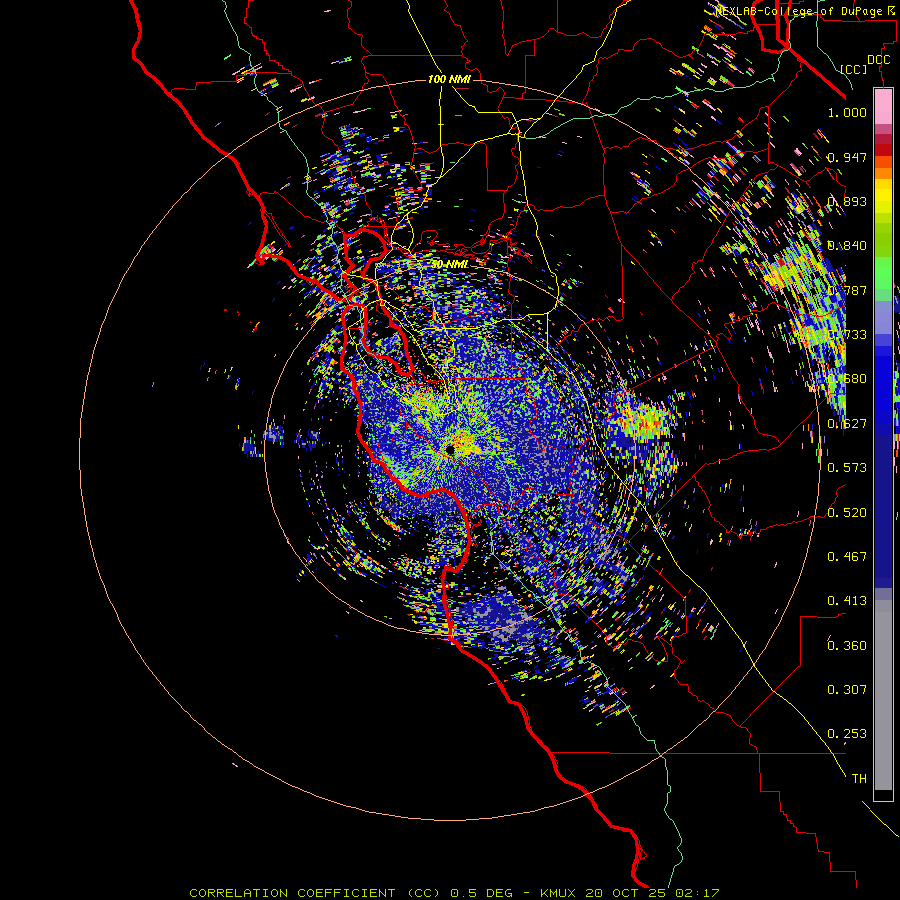Click the Correlation Coefficient KMUX caption text
The width and height of the screenshot is (900, 900).
[454, 893]
